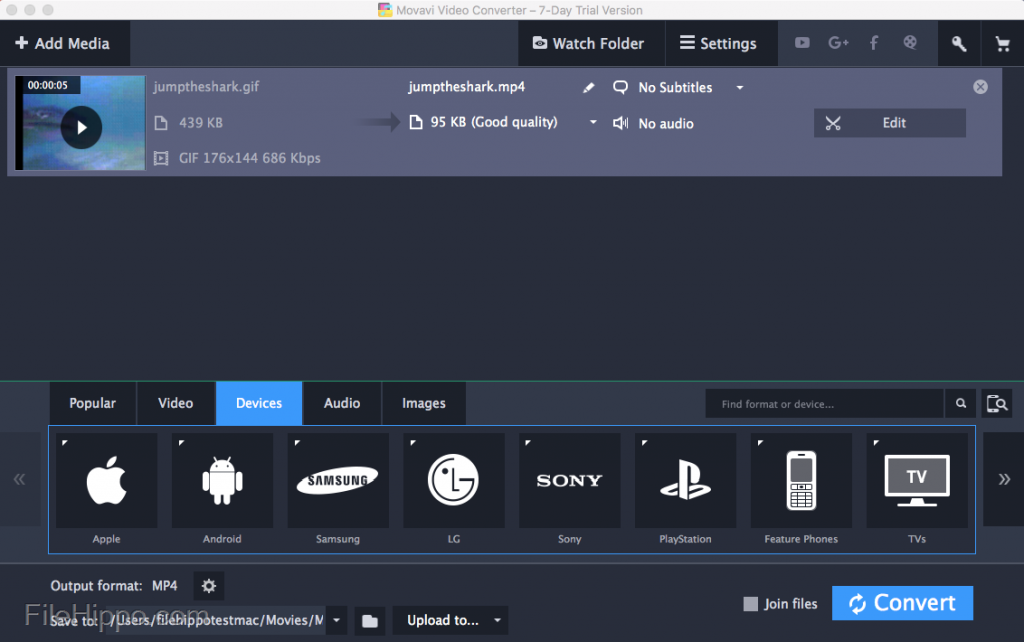The height and width of the screenshot is (642, 1024).
Task: Open the Settings menu
Action: tap(720, 44)
